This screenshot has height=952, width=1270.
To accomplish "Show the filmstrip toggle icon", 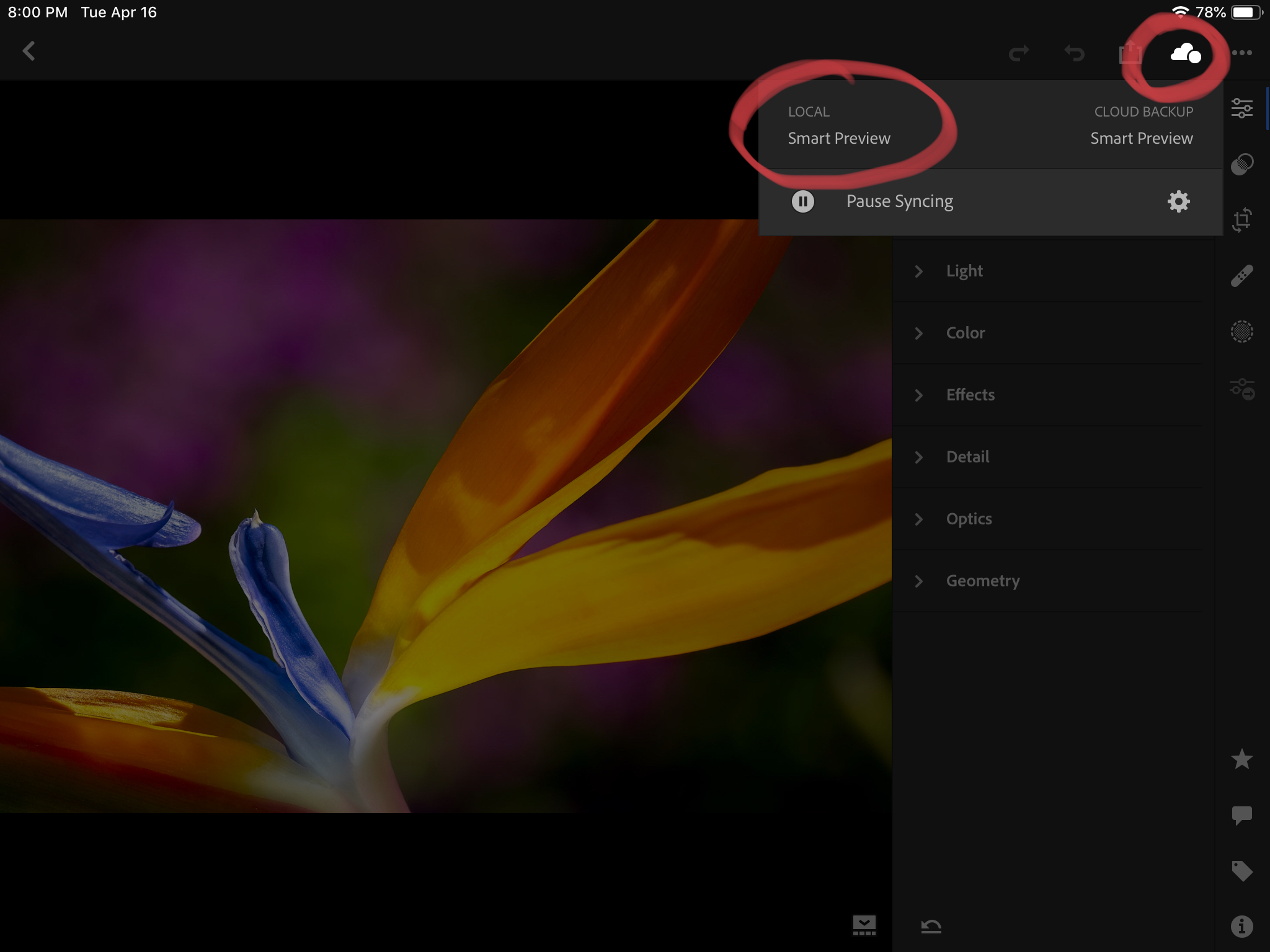I will coord(864,925).
